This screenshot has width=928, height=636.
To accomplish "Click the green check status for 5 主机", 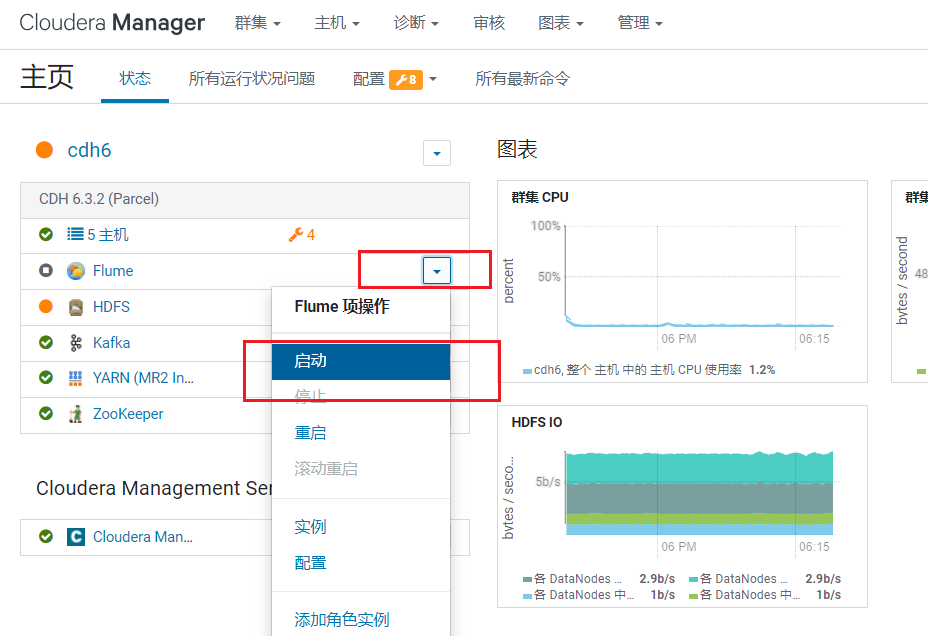I will pos(46,234).
